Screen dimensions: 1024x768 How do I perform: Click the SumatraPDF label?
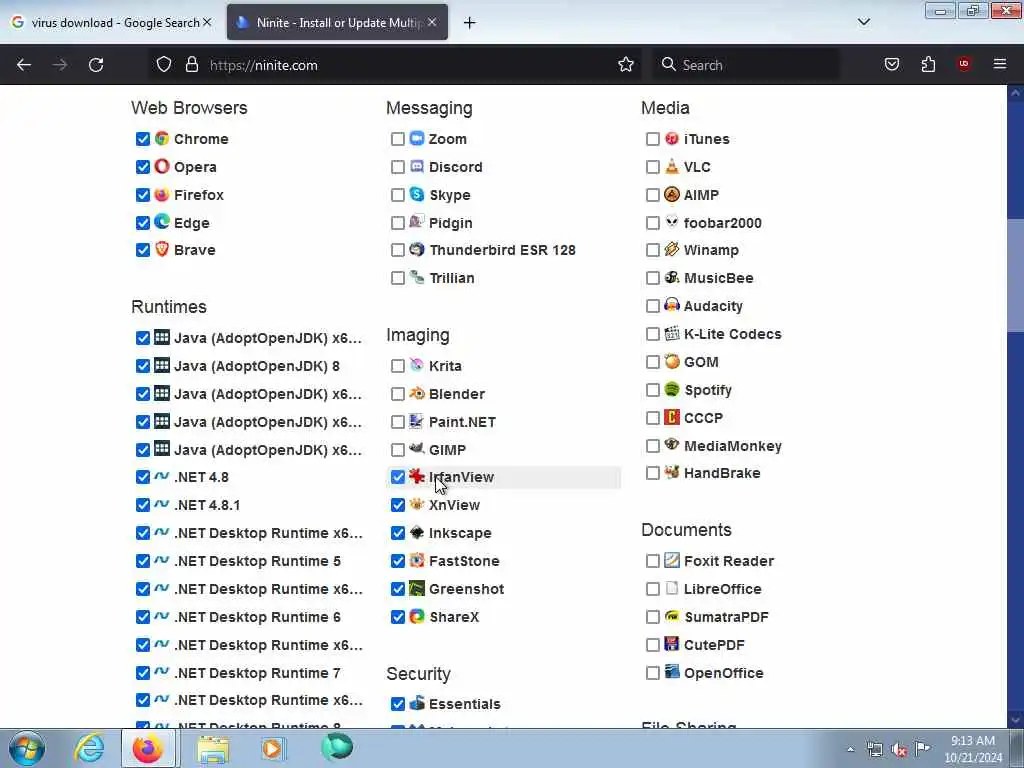726,617
